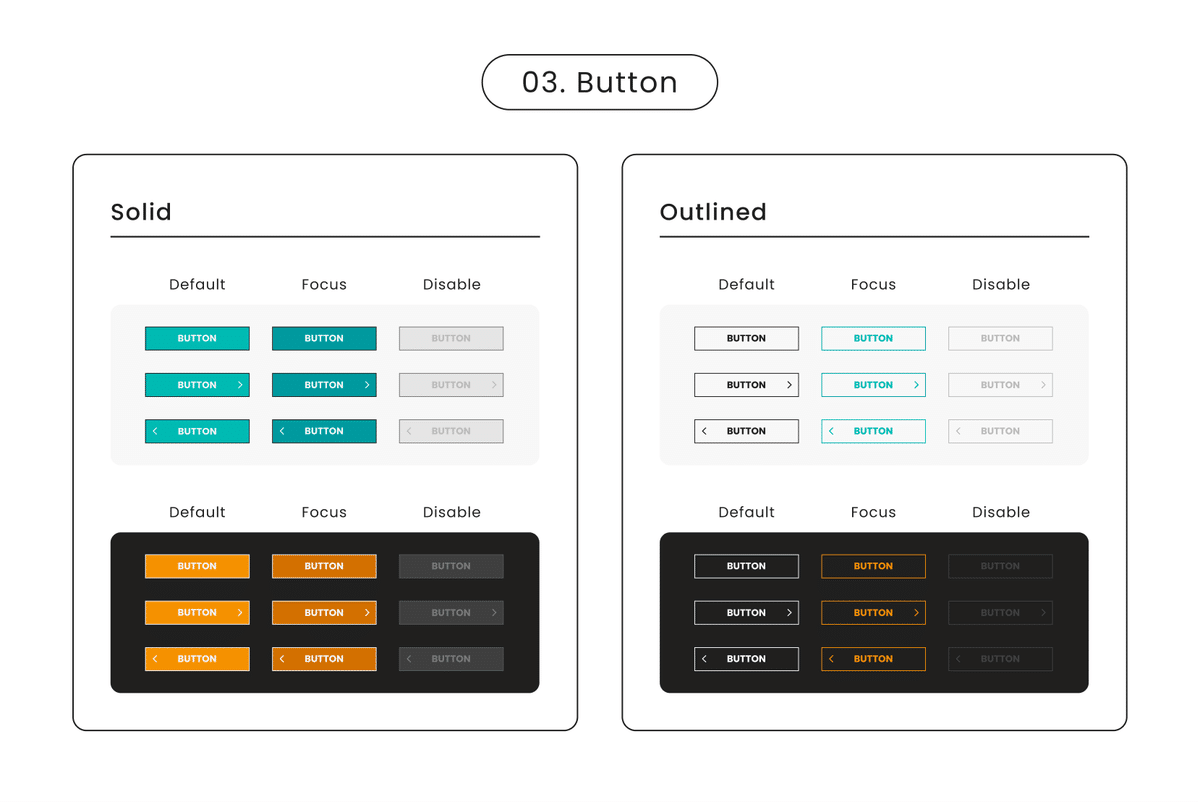Click right chevron on dark-panel Solid Disable button
The image size is (1200, 804).
point(494,613)
